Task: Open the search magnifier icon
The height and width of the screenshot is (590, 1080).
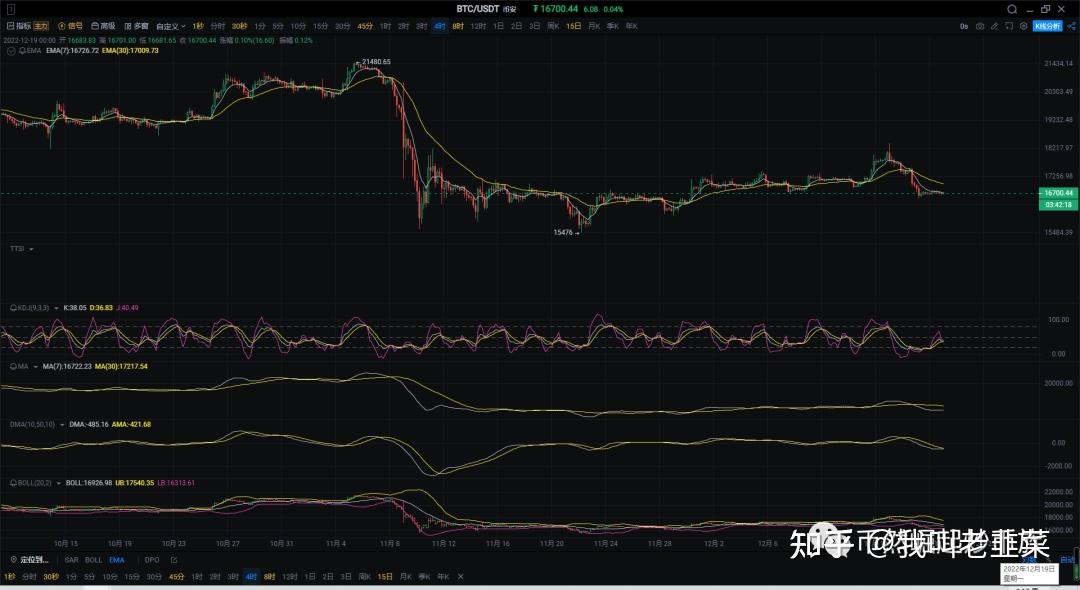Action: [x=1012, y=9]
